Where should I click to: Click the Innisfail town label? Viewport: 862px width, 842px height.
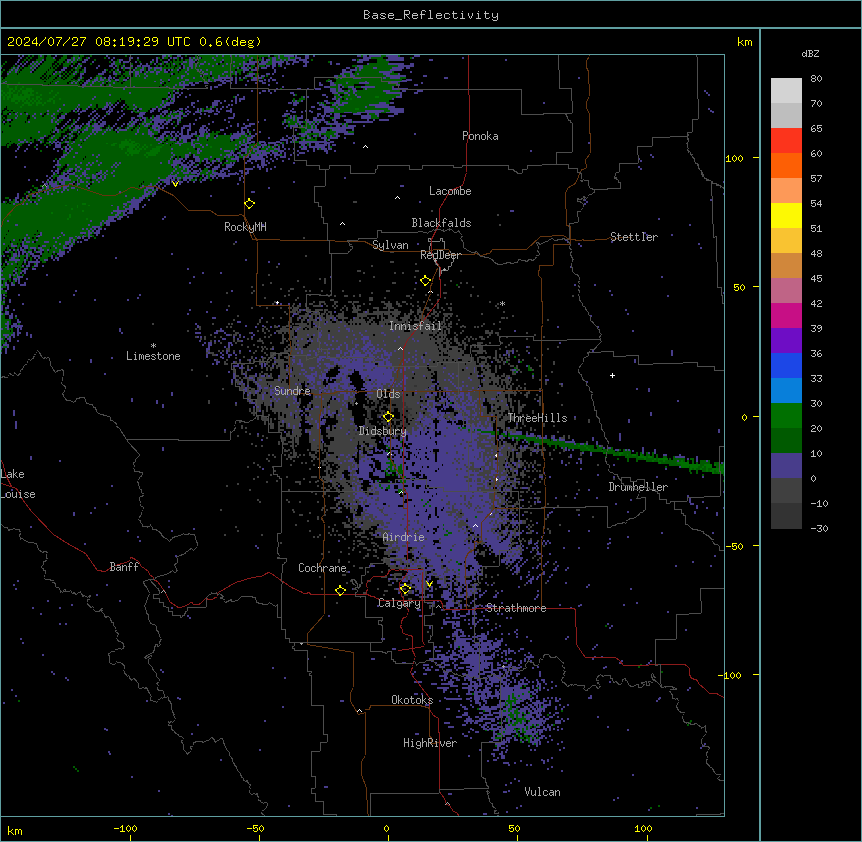pyautogui.click(x=415, y=326)
